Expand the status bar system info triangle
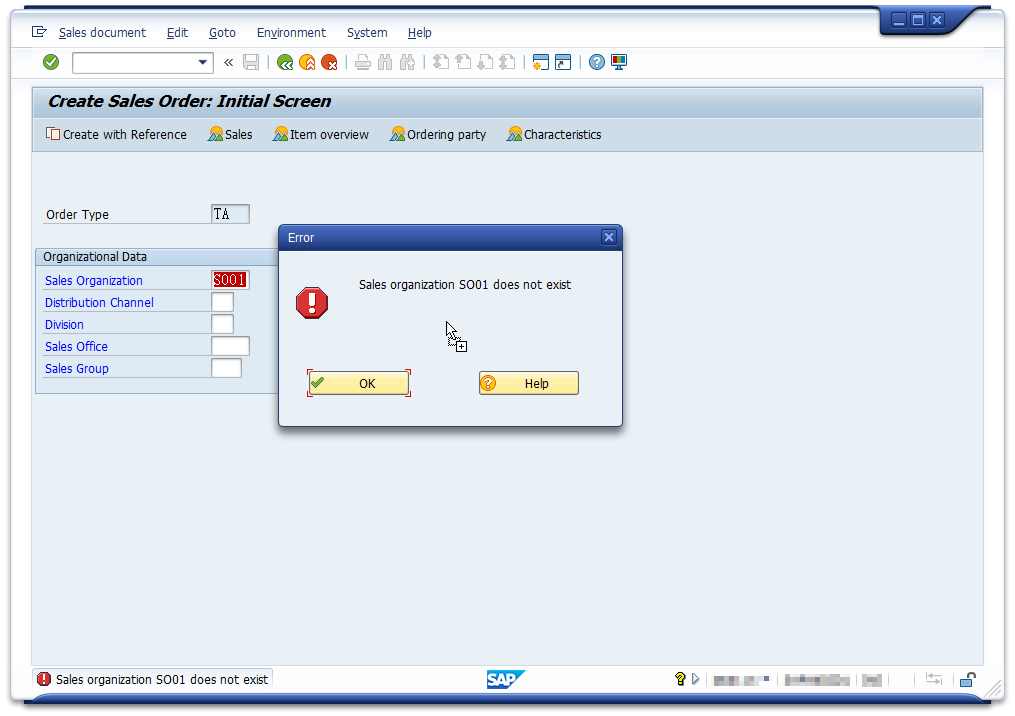The height and width of the screenshot is (716, 1015). pyautogui.click(x=696, y=679)
